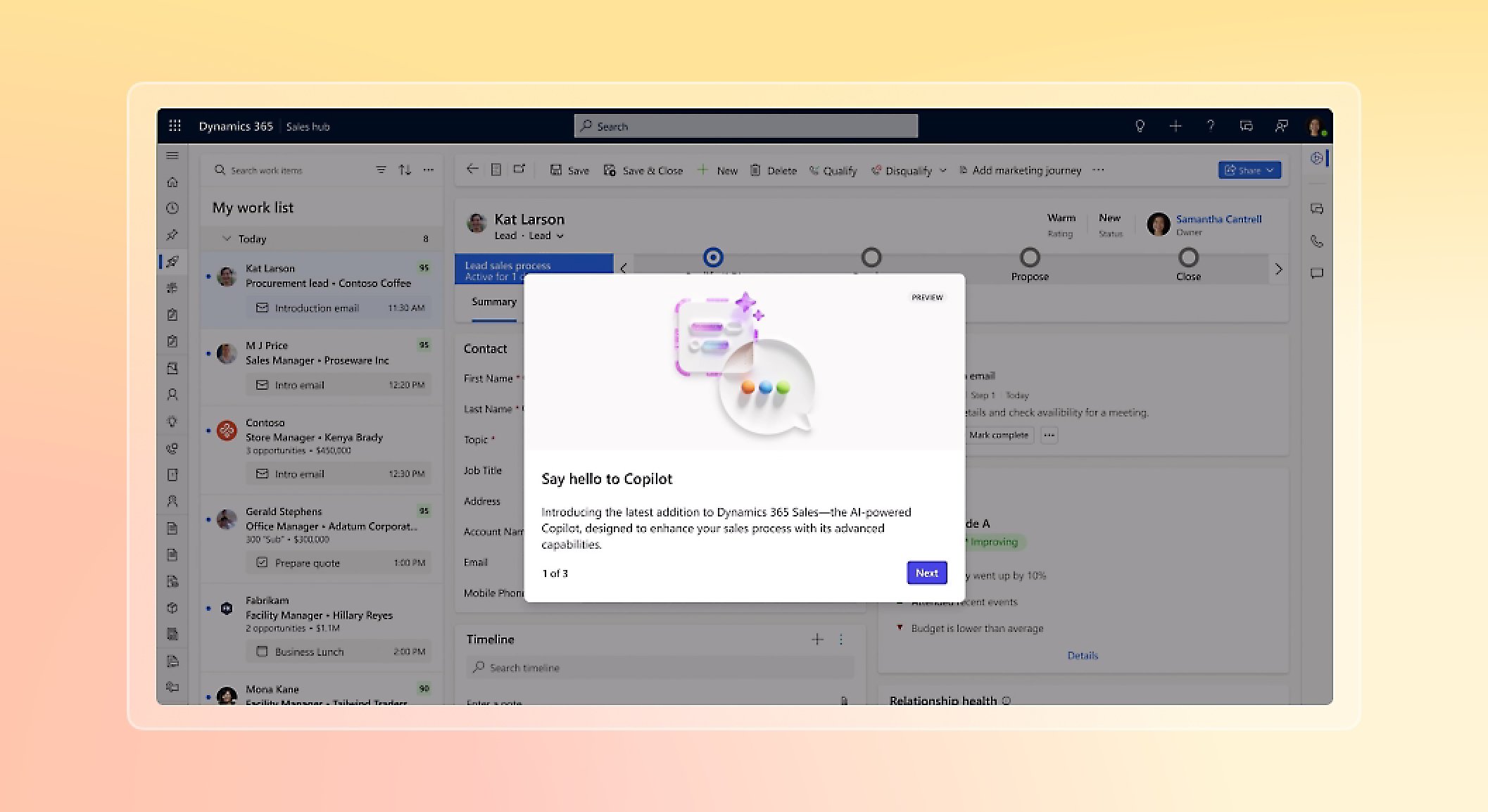
Task: Expand the Disqualify dropdown arrow
Action: (x=944, y=170)
